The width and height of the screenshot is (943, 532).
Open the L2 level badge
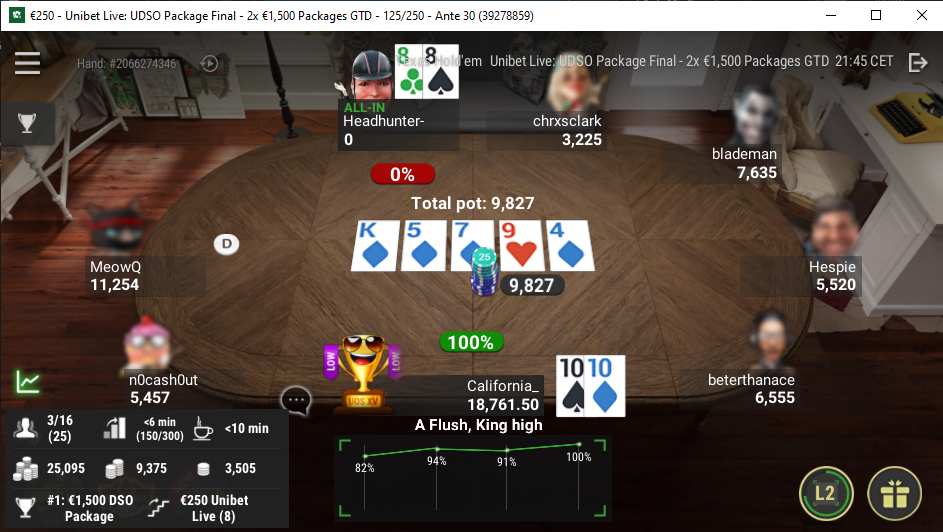point(826,494)
